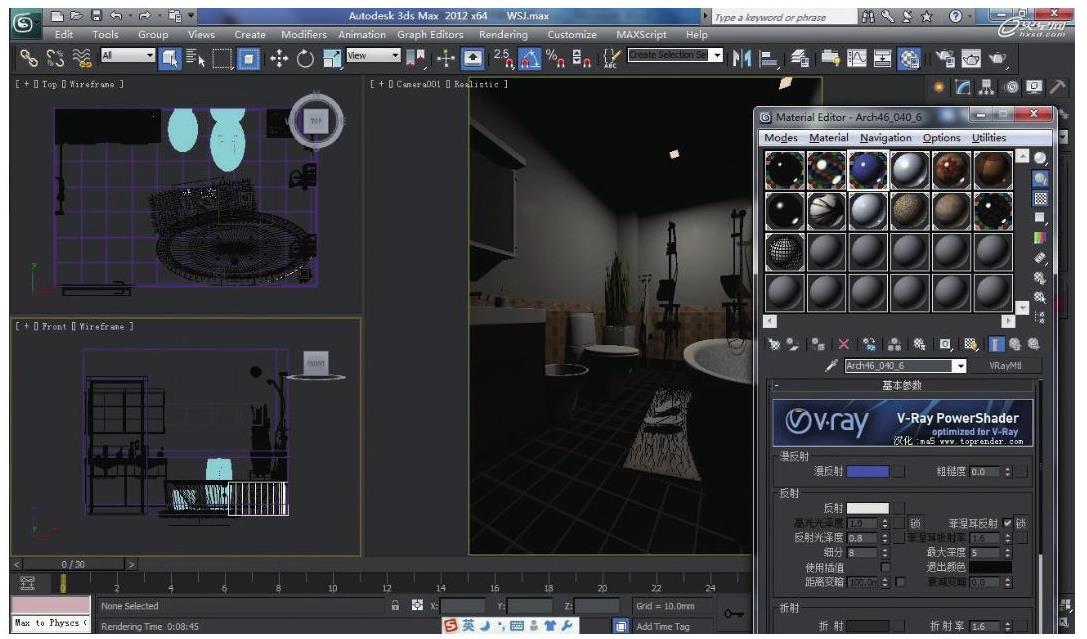Open the reference coordinate View dropdown

pos(373,55)
